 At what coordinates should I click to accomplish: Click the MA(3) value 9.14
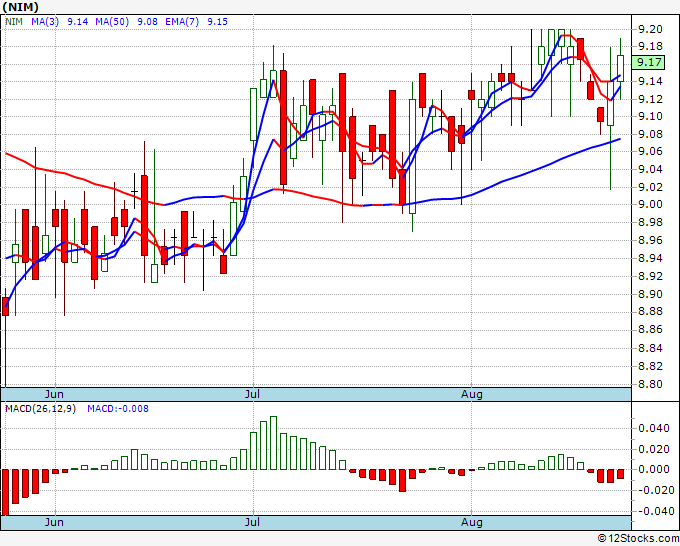(78, 22)
